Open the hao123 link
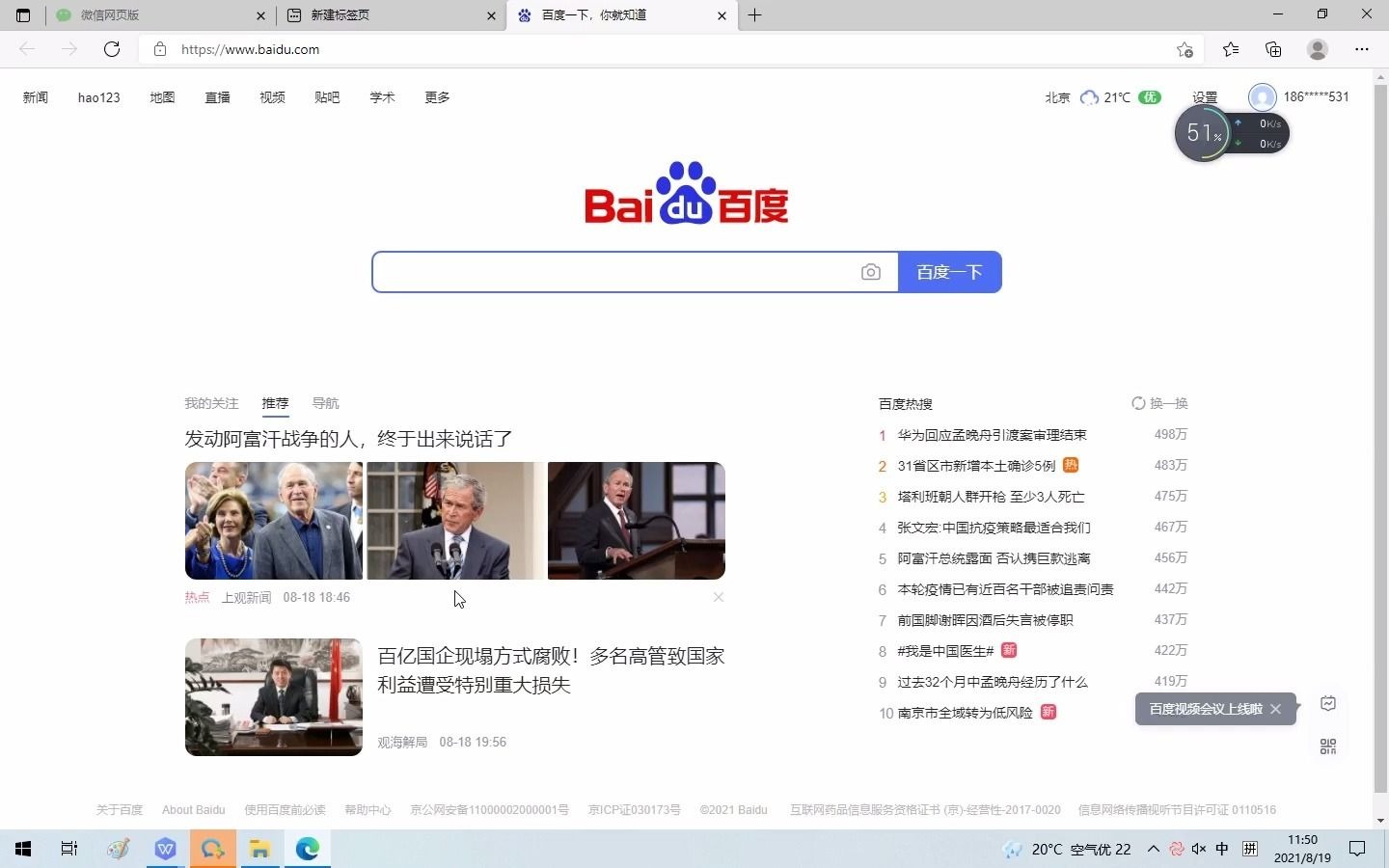The height and width of the screenshot is (868, 1389). pyautogui.click(x=99, y=97)
